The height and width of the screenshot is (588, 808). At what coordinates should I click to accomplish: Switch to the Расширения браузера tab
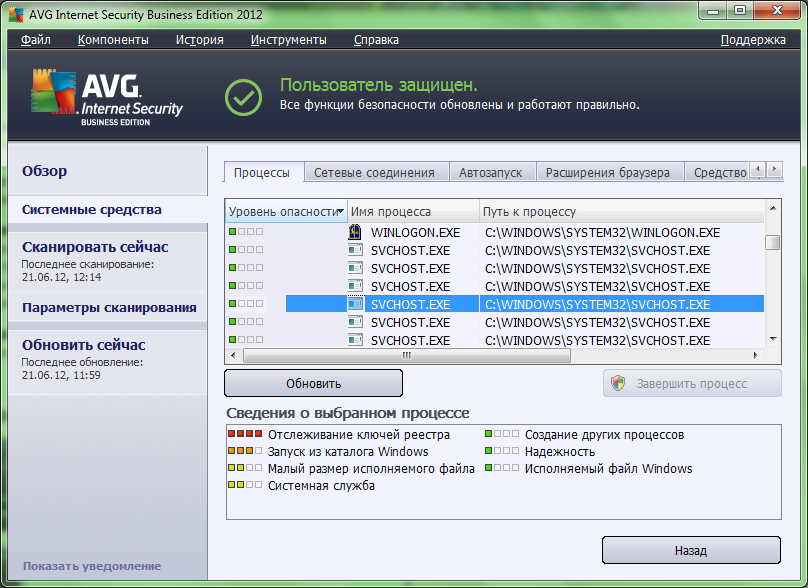608,172
